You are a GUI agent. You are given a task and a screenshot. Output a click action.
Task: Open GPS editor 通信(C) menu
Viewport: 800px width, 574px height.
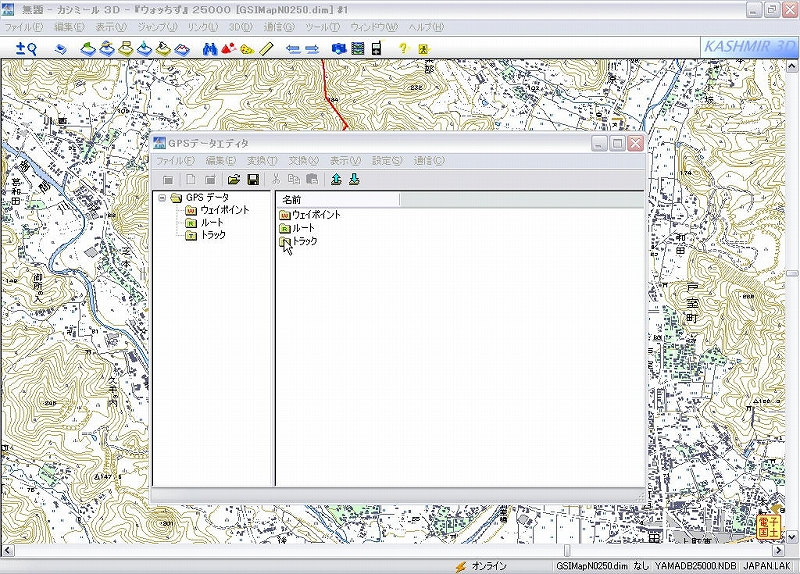point(429,161)
